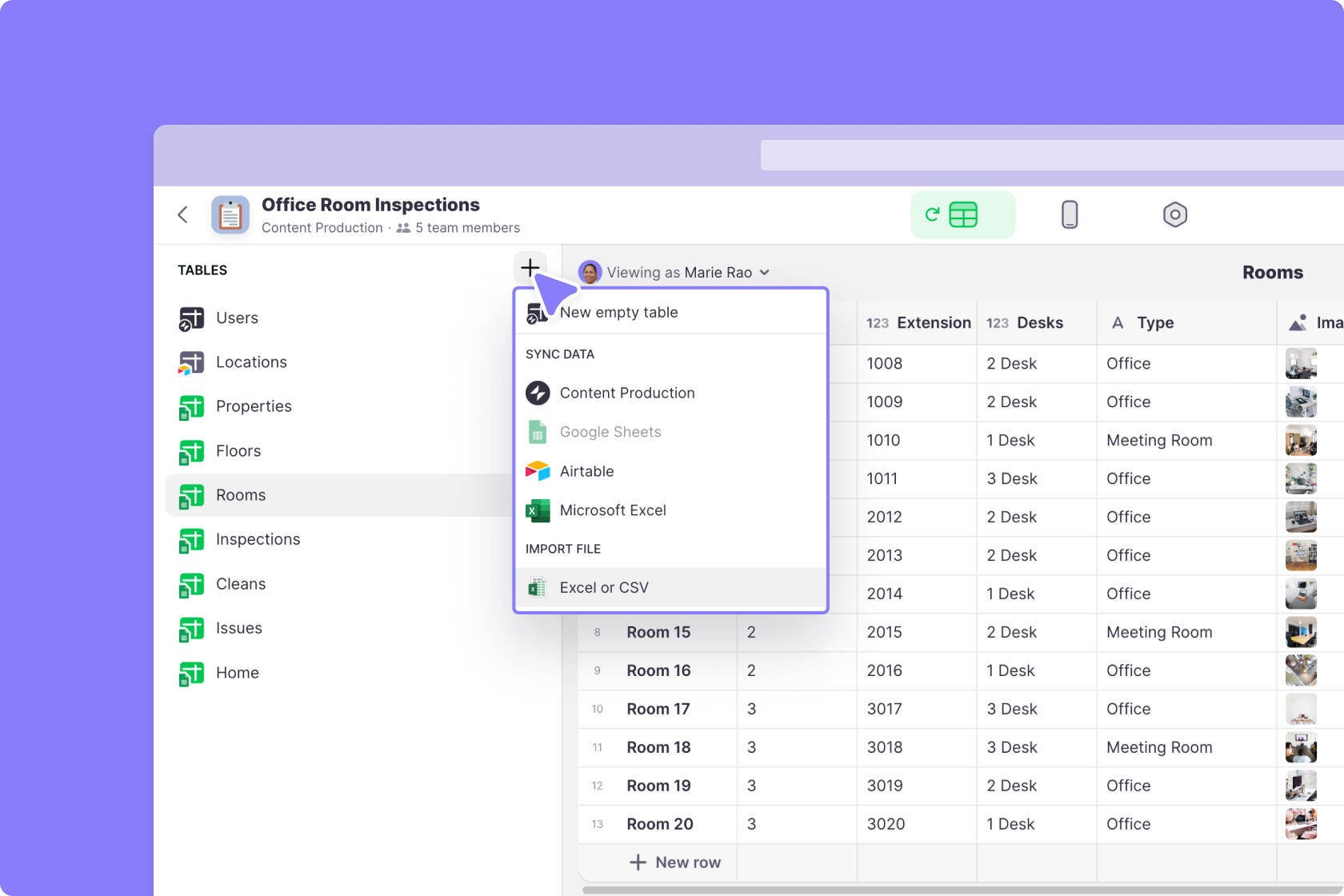1344x896 pixels.
Task: Select the Cleans table in the sidebar
Action: pos(240,584)
